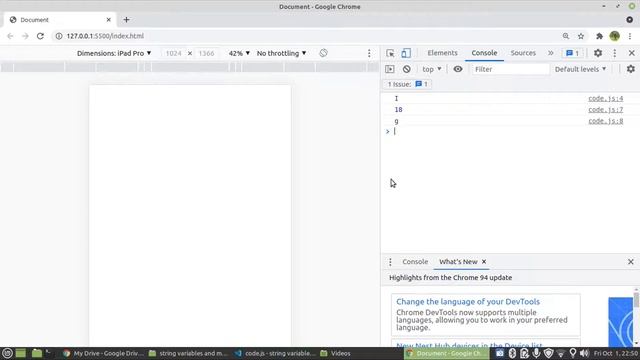The height and width of the screenshot is (360, 640).
Task: Click the address bar URL
Action: (105, 36)
